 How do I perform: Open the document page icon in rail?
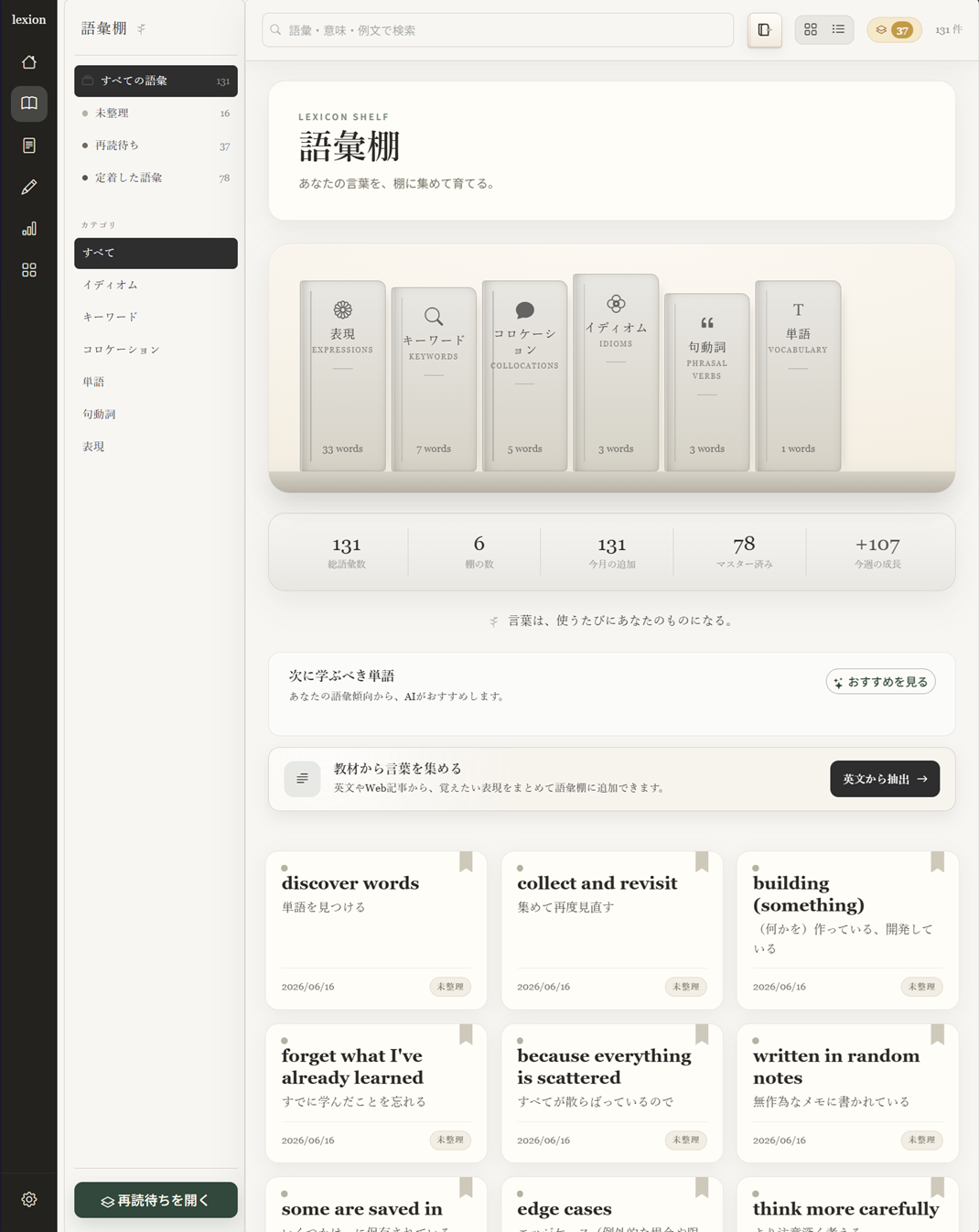(x=29, y=146)
